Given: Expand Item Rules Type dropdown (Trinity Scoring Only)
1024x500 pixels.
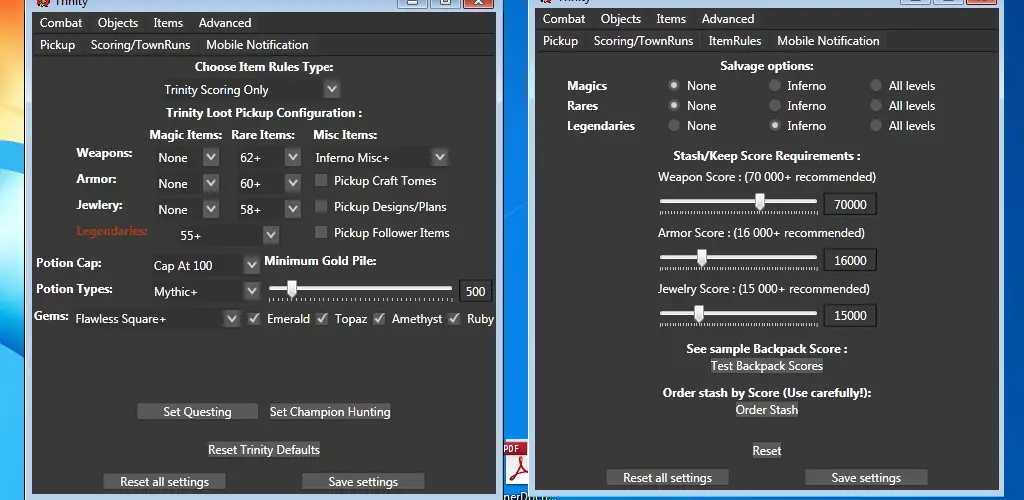Looking at the screenshot, I should coord(332,88).
